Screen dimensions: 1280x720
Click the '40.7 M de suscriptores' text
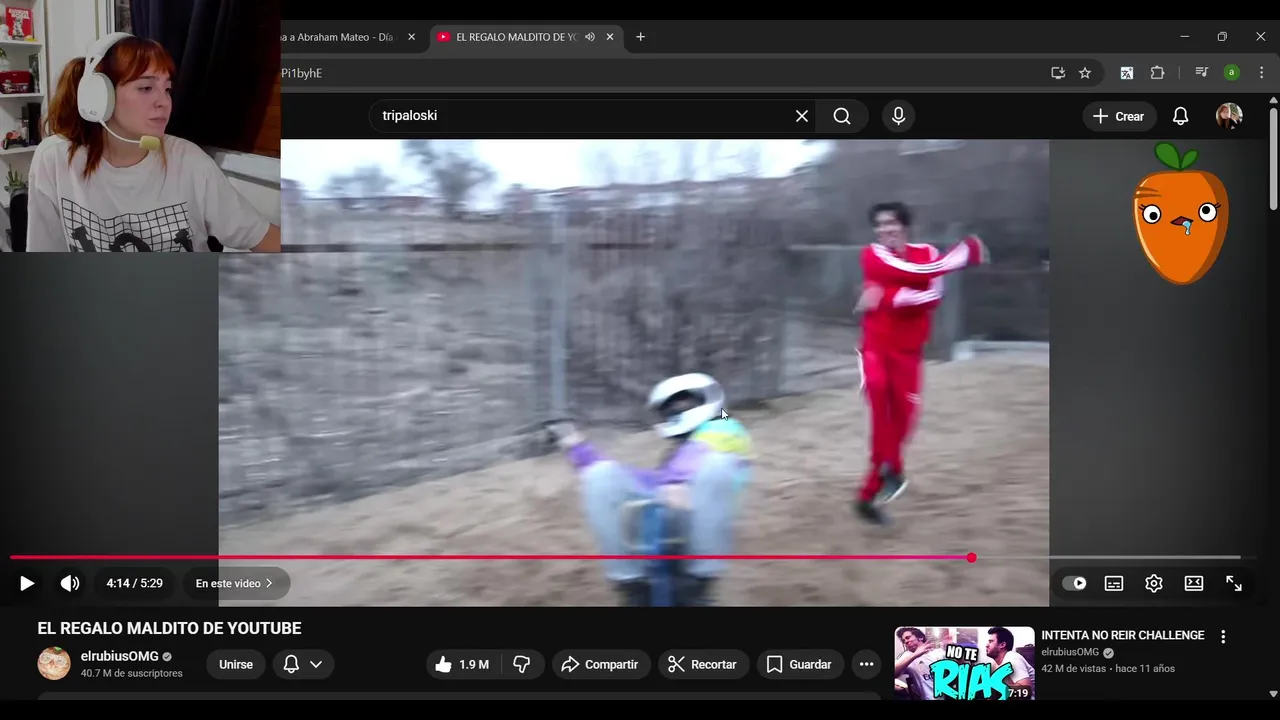[132, 674]
